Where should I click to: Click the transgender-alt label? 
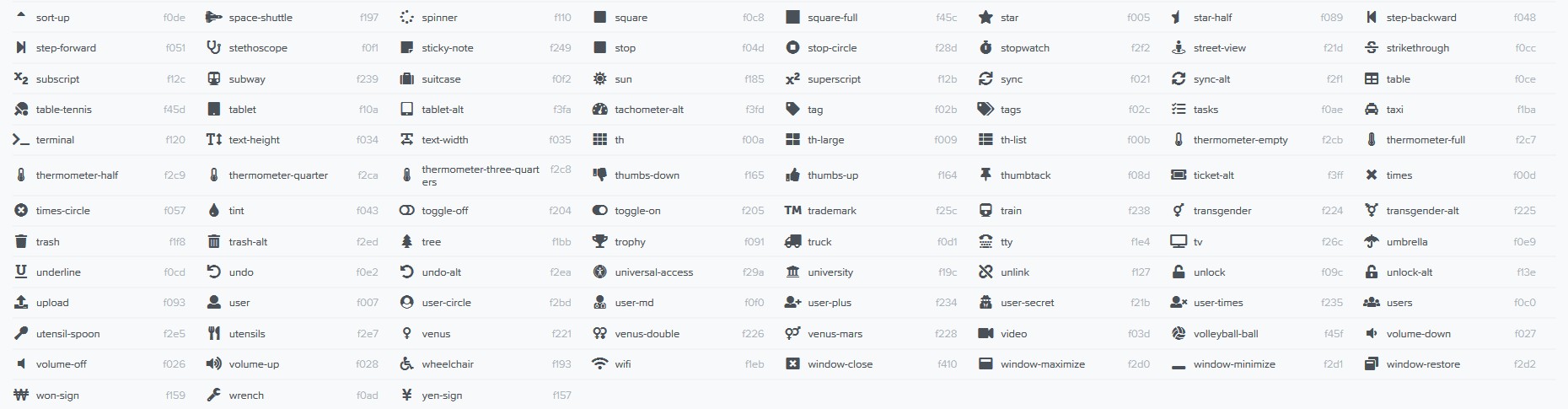[x=1423, y=211]
